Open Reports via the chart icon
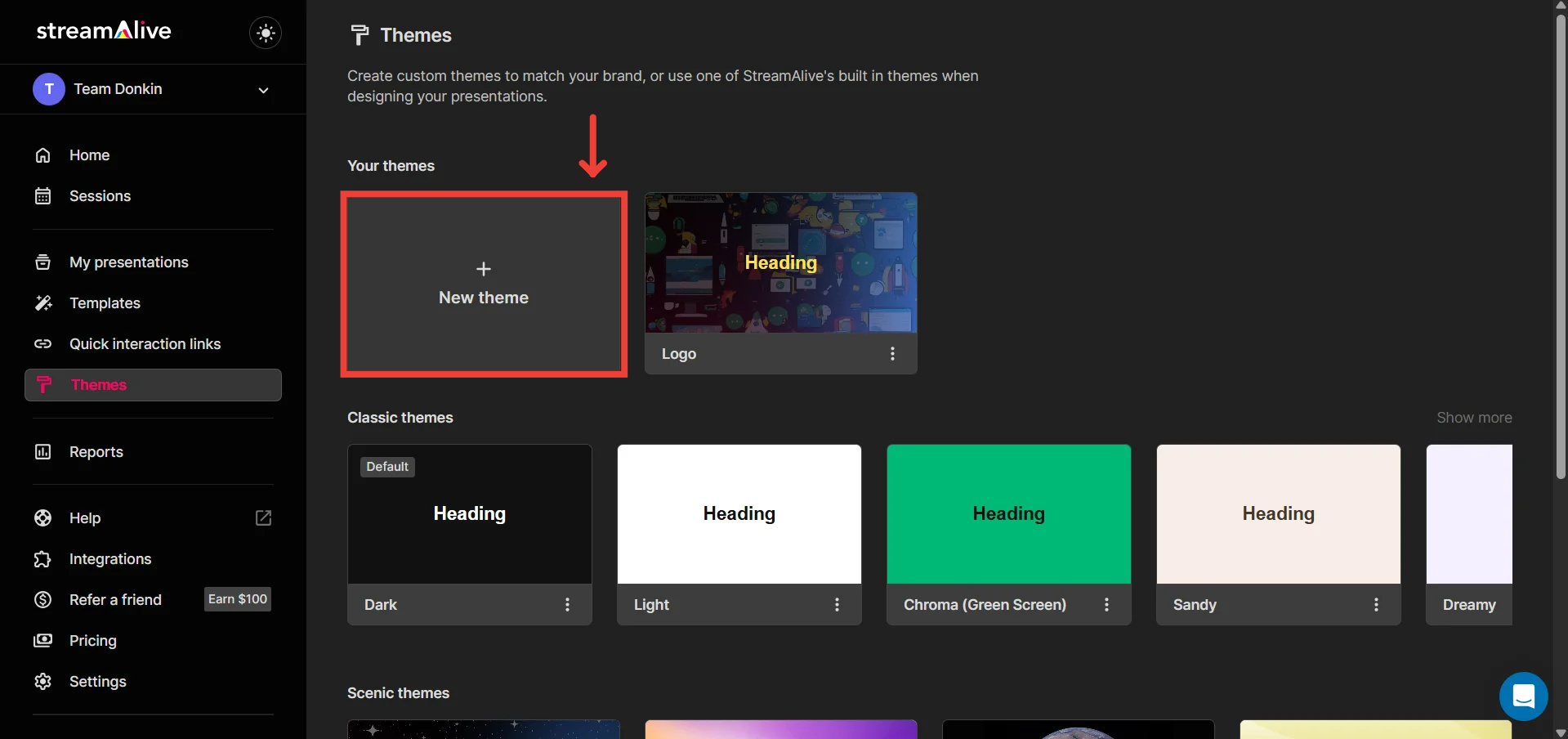 click(x=43, y=452)
